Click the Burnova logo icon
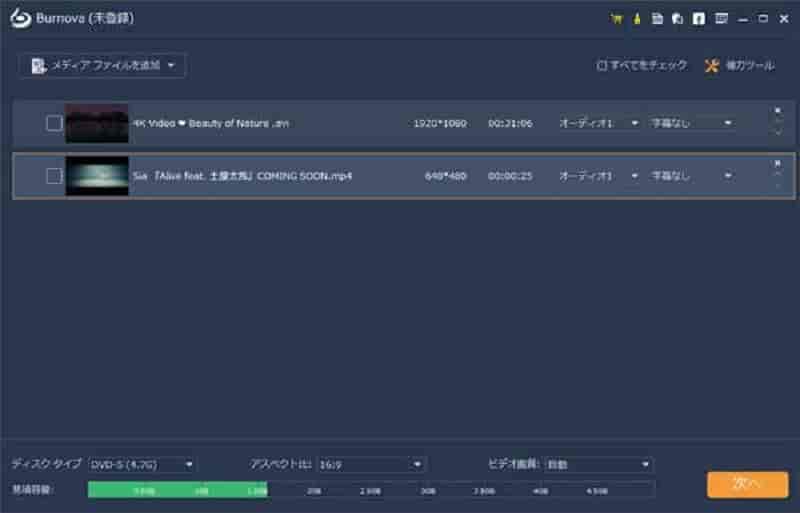Viewport: 800px width, 513px height. click(18, 18)
